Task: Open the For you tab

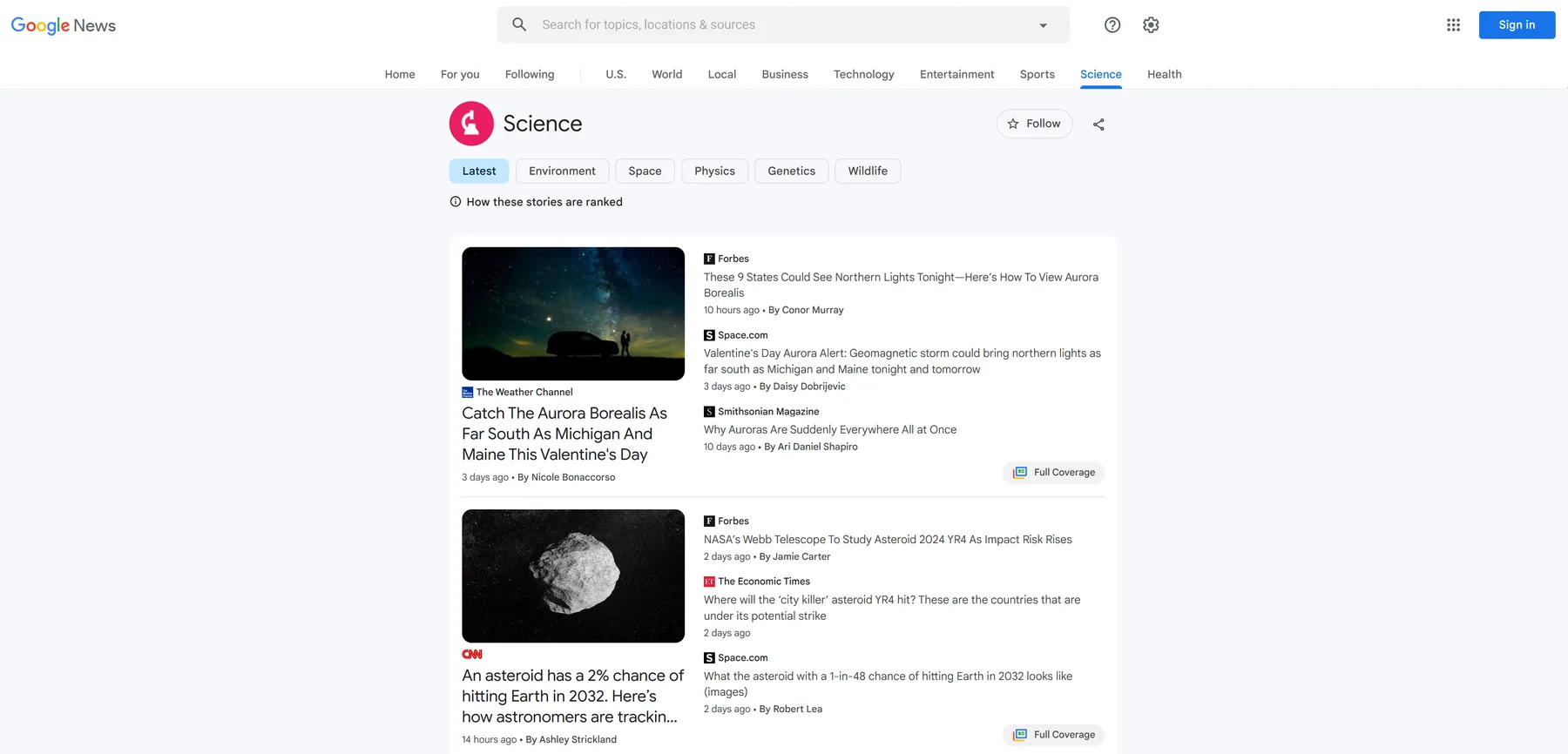Action: click(x=460, y=74)
